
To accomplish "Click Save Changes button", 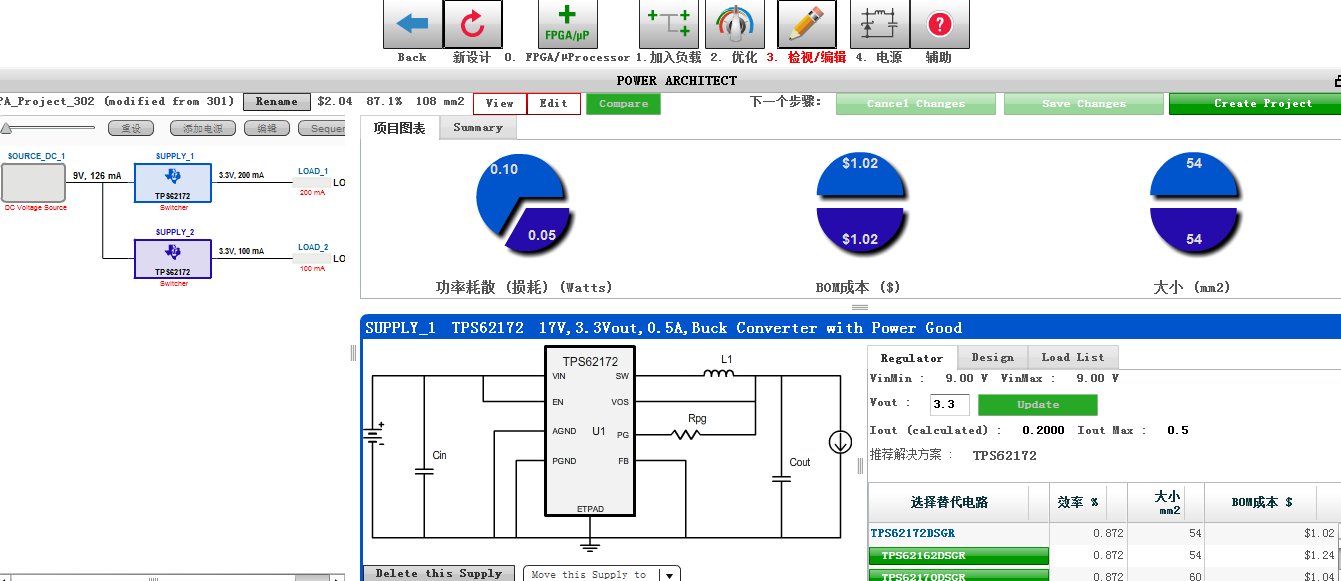I will tap(1083, 104).
